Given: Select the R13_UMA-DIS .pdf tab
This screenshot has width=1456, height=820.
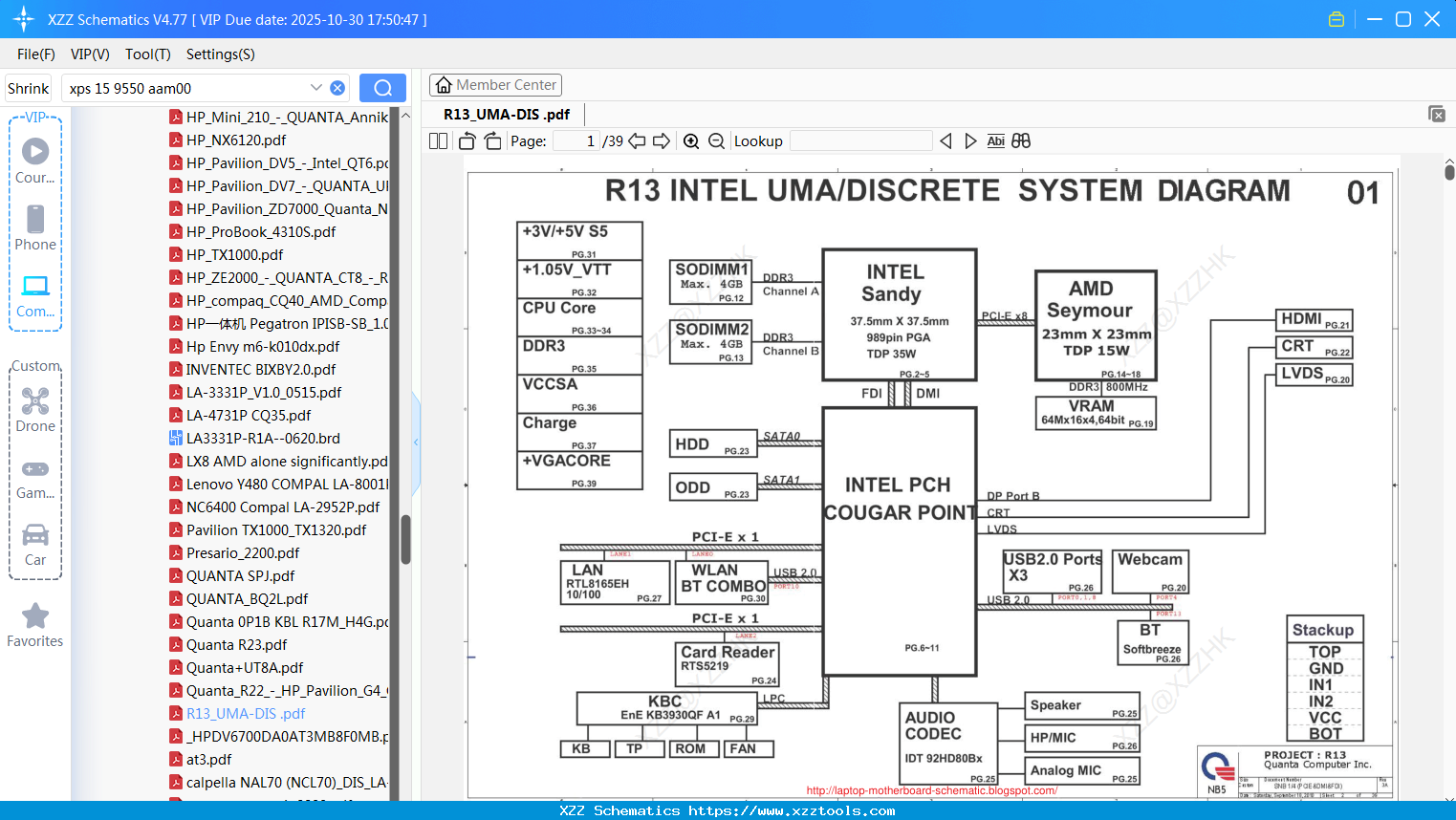Looking at the screenshot, I should click(x=507, y=114).
